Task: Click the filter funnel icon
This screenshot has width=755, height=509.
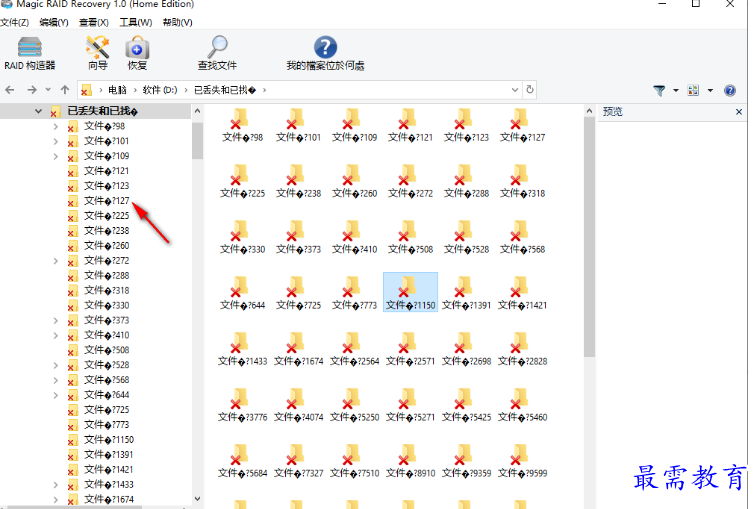Action: [659, 90]
